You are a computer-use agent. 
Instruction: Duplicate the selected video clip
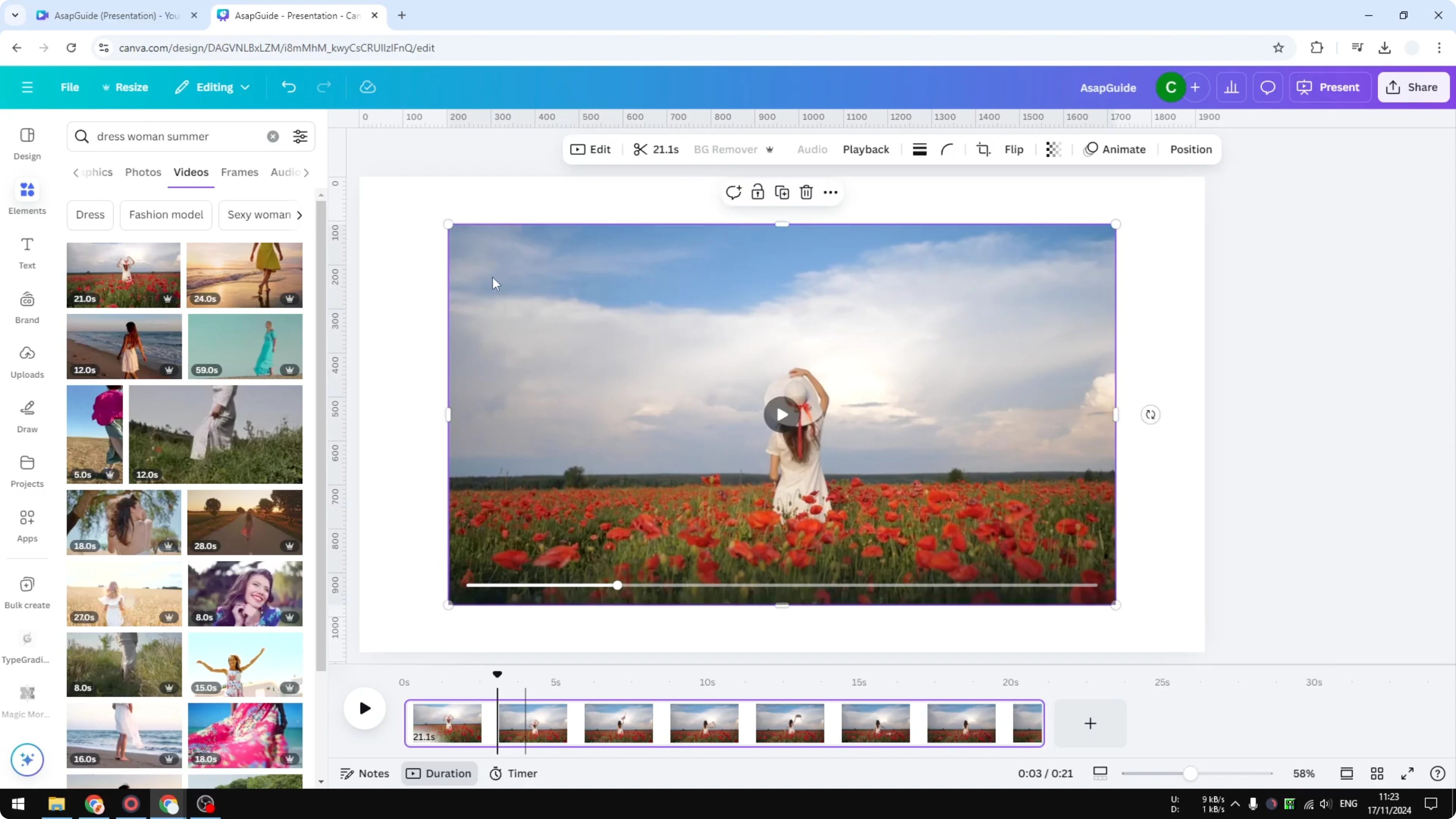[x=782, y=192]
